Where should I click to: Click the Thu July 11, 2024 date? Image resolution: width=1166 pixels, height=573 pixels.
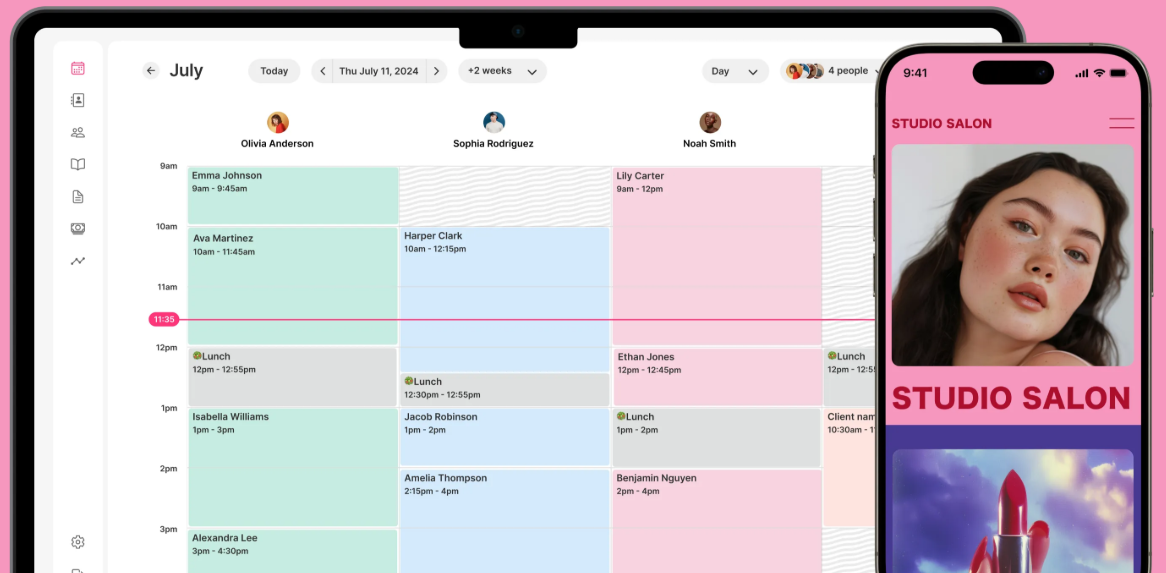tap(378, 71)
